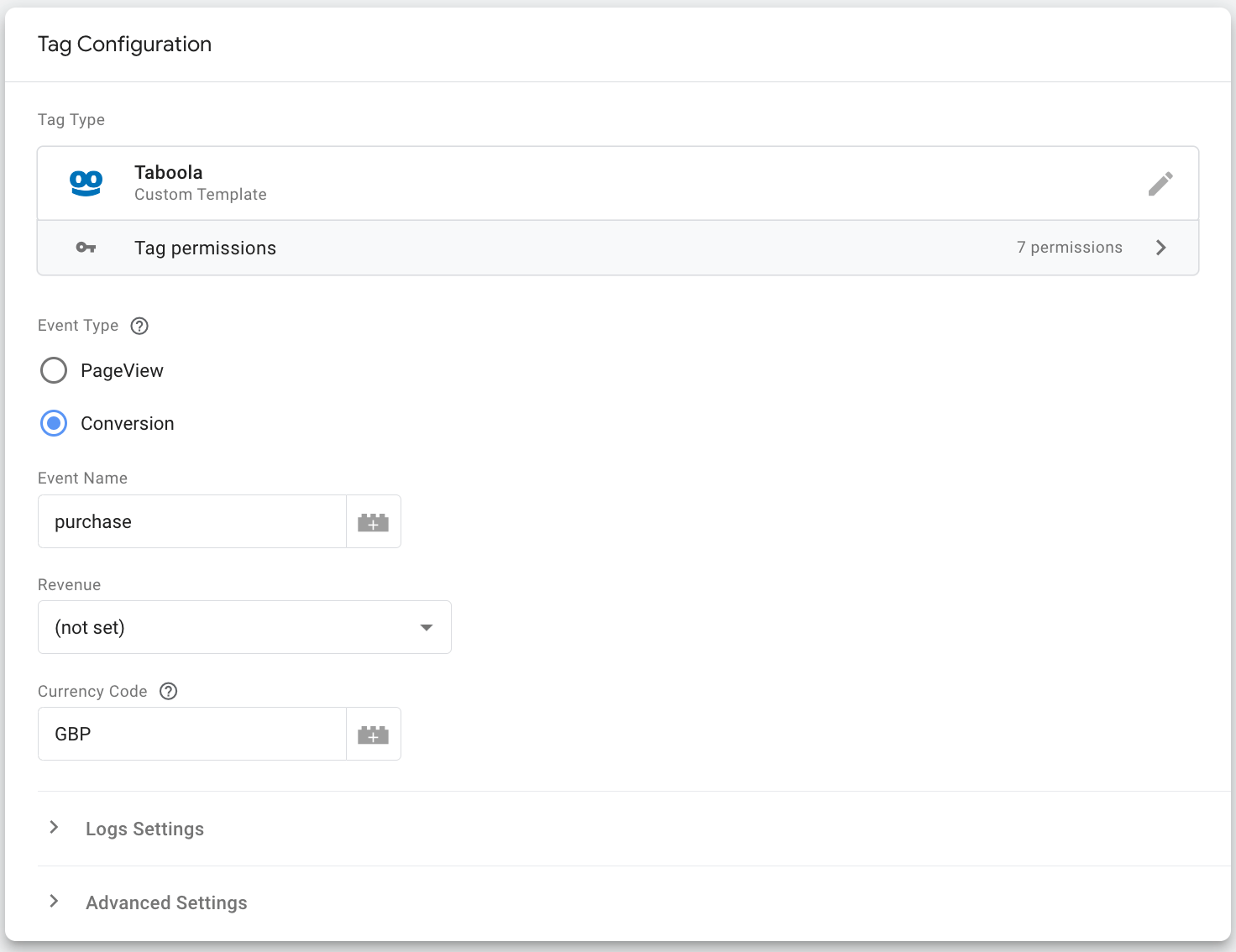Click the Taboola logo icon
This screenshot has height=952, width=1236.
coord(86,183)
